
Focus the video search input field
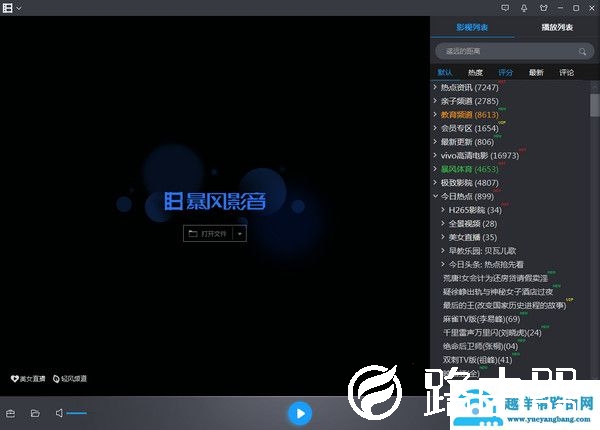514,51
